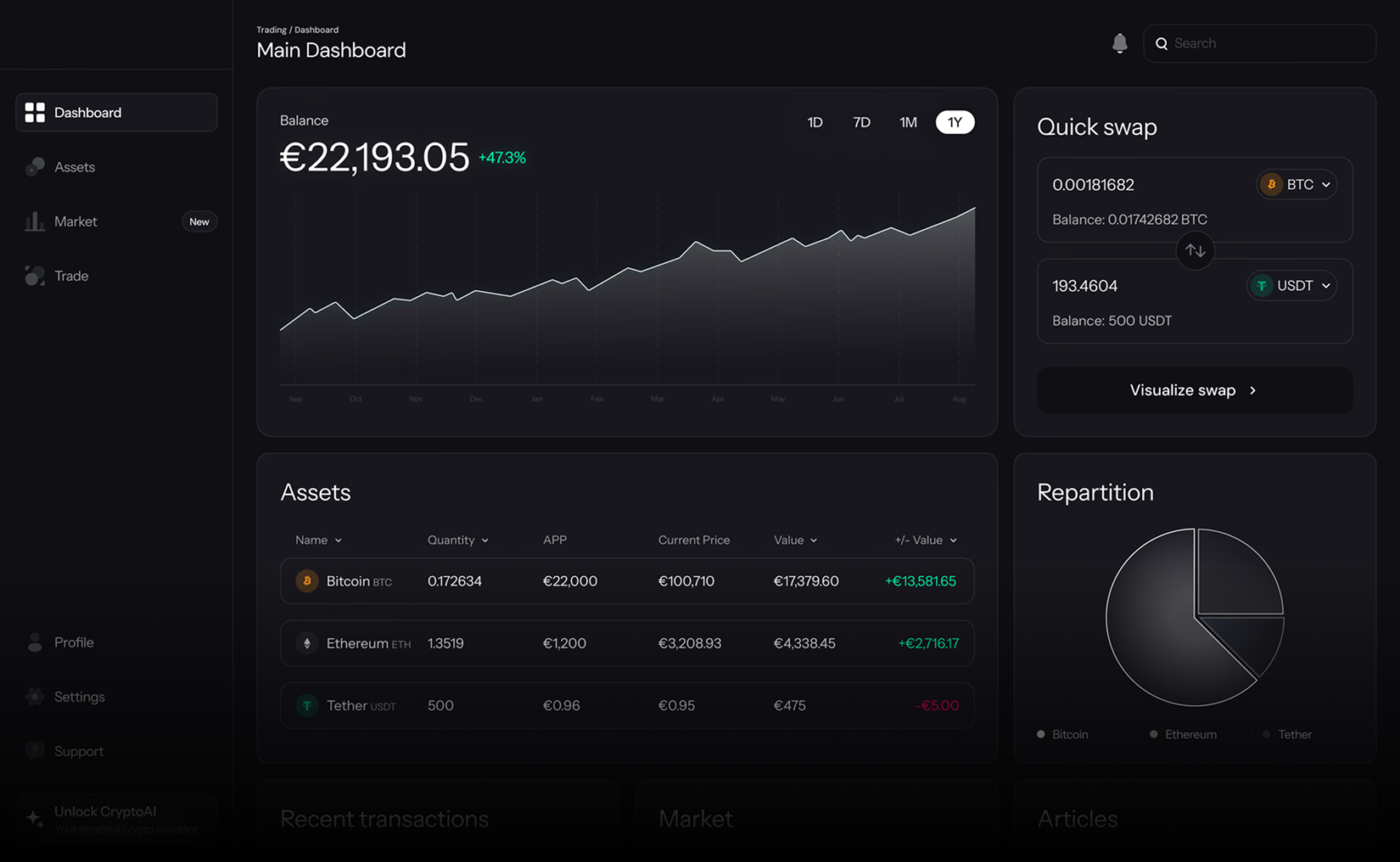Screen dimensions: 1400x862
Task: Click Unlock CryptoAI assistant
Action: 116,819
